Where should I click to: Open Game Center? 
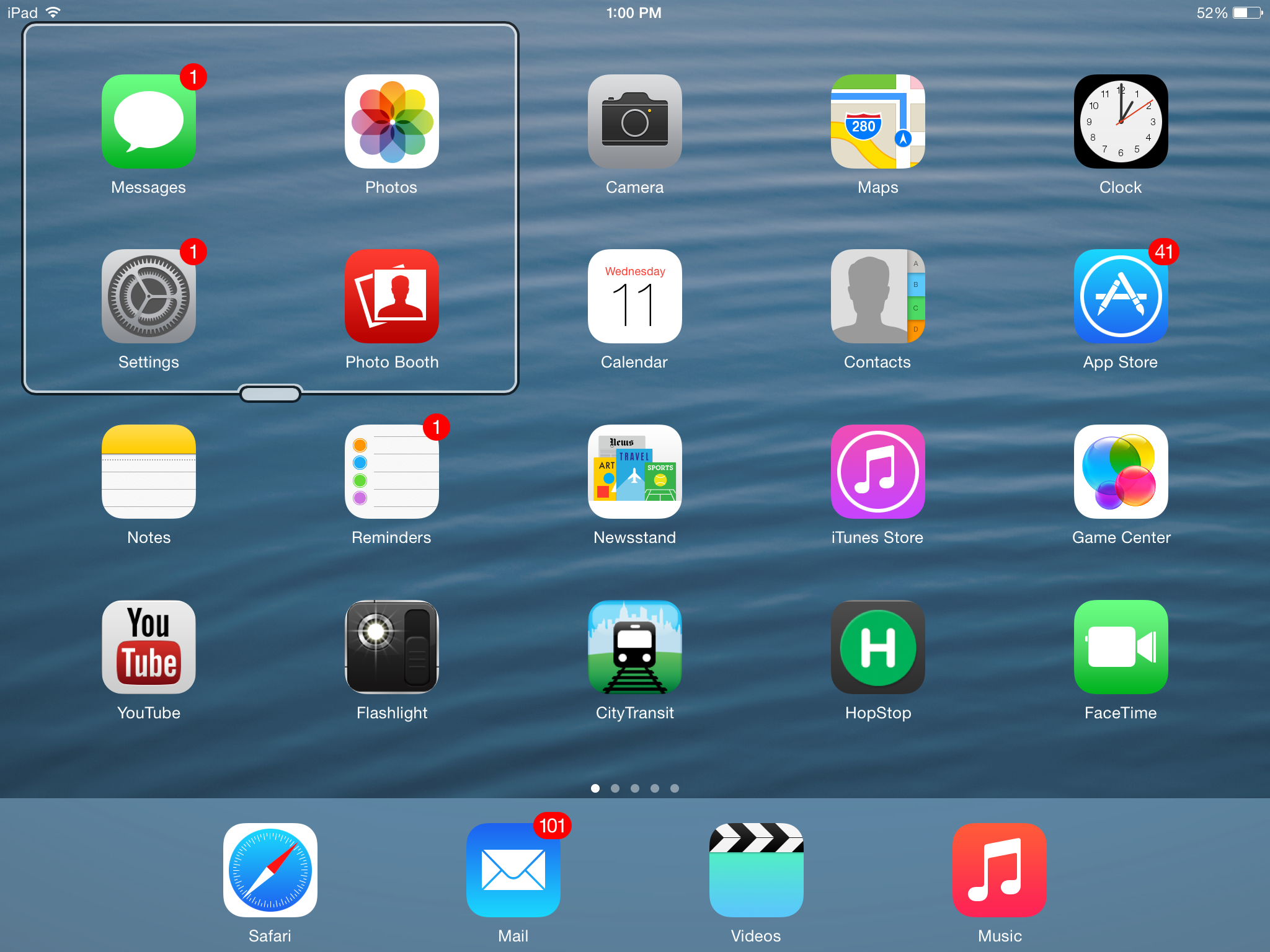coord(1120,472)
